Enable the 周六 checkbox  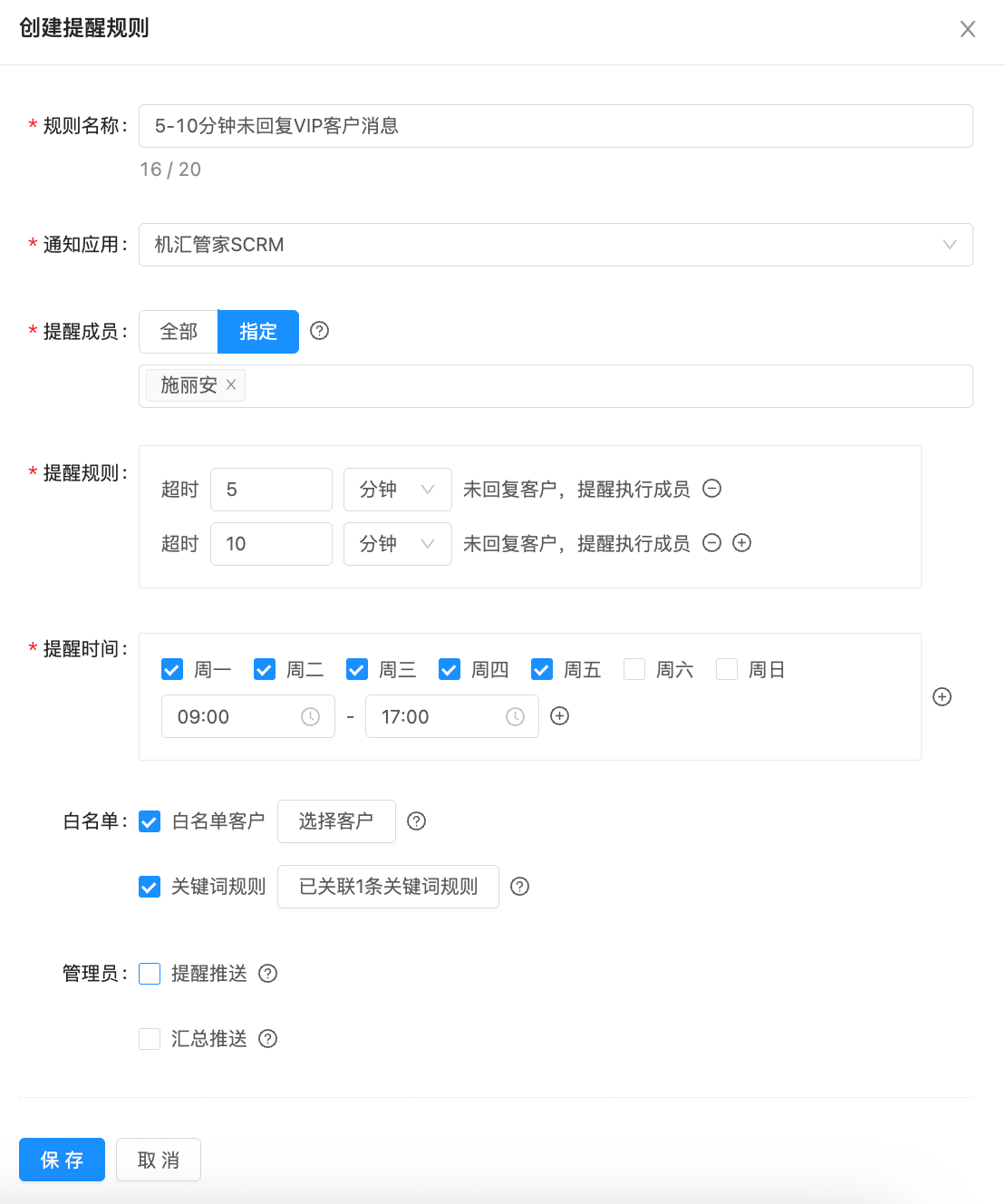pos(634,670)
